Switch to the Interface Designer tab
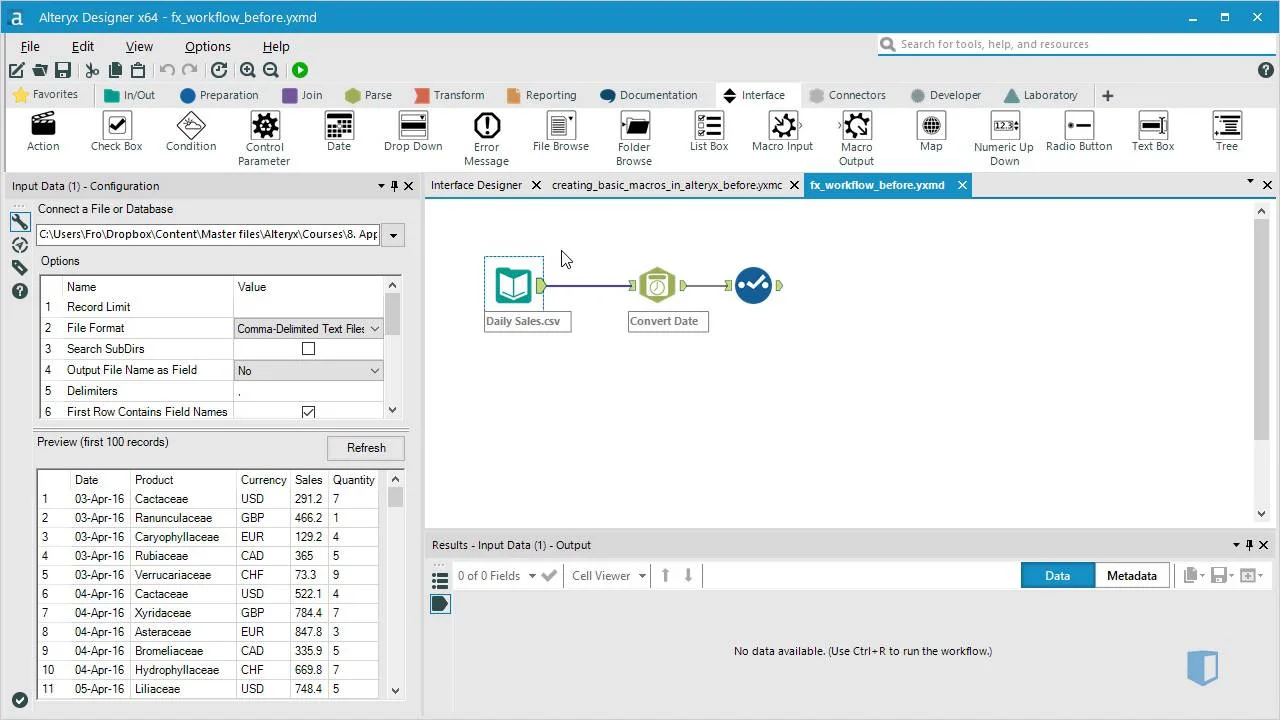Viewport: 1280px width, 720px height. pyautogui.click(x=476, y=185)
